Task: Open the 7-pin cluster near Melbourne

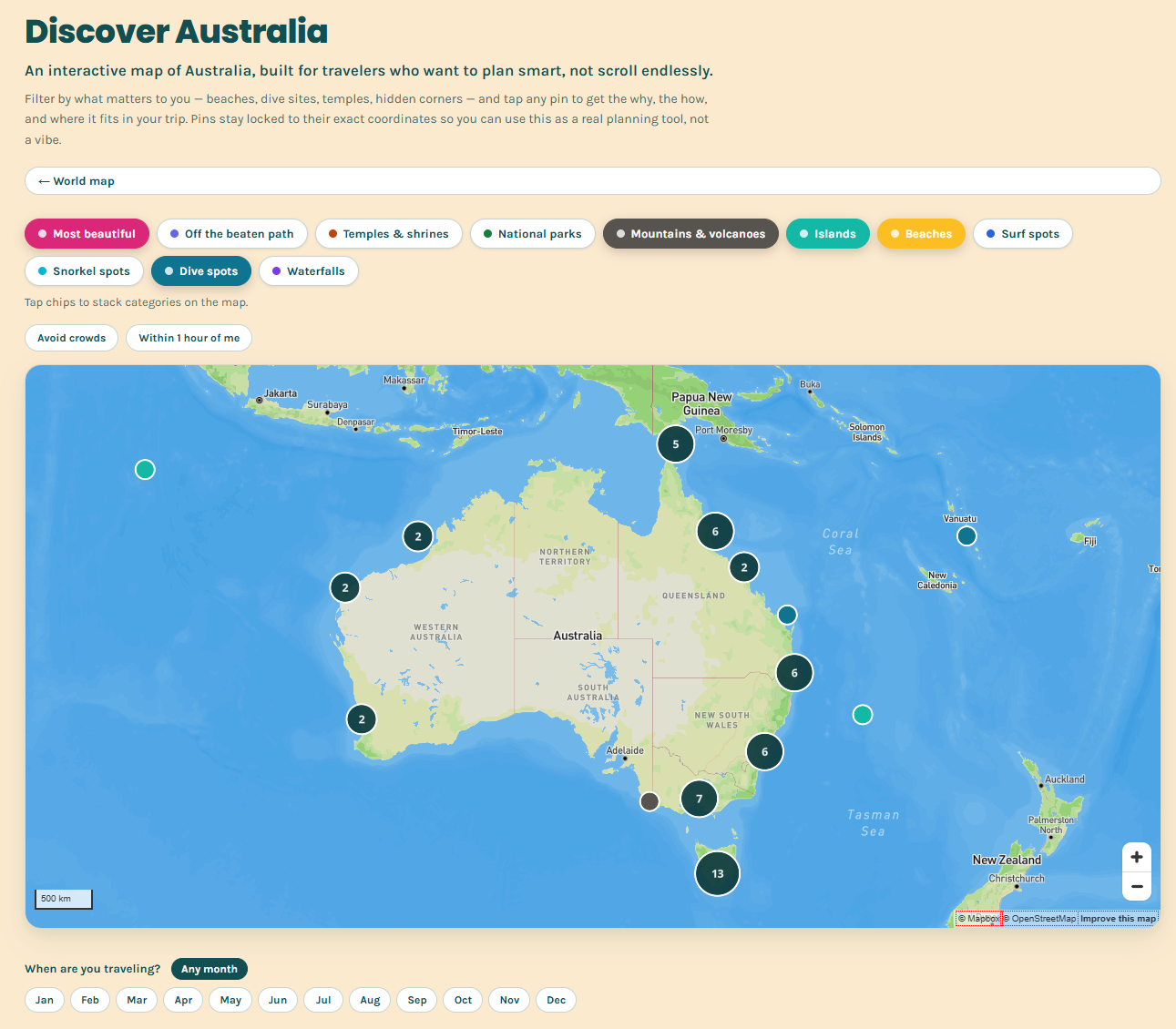Action: point(700,799)
